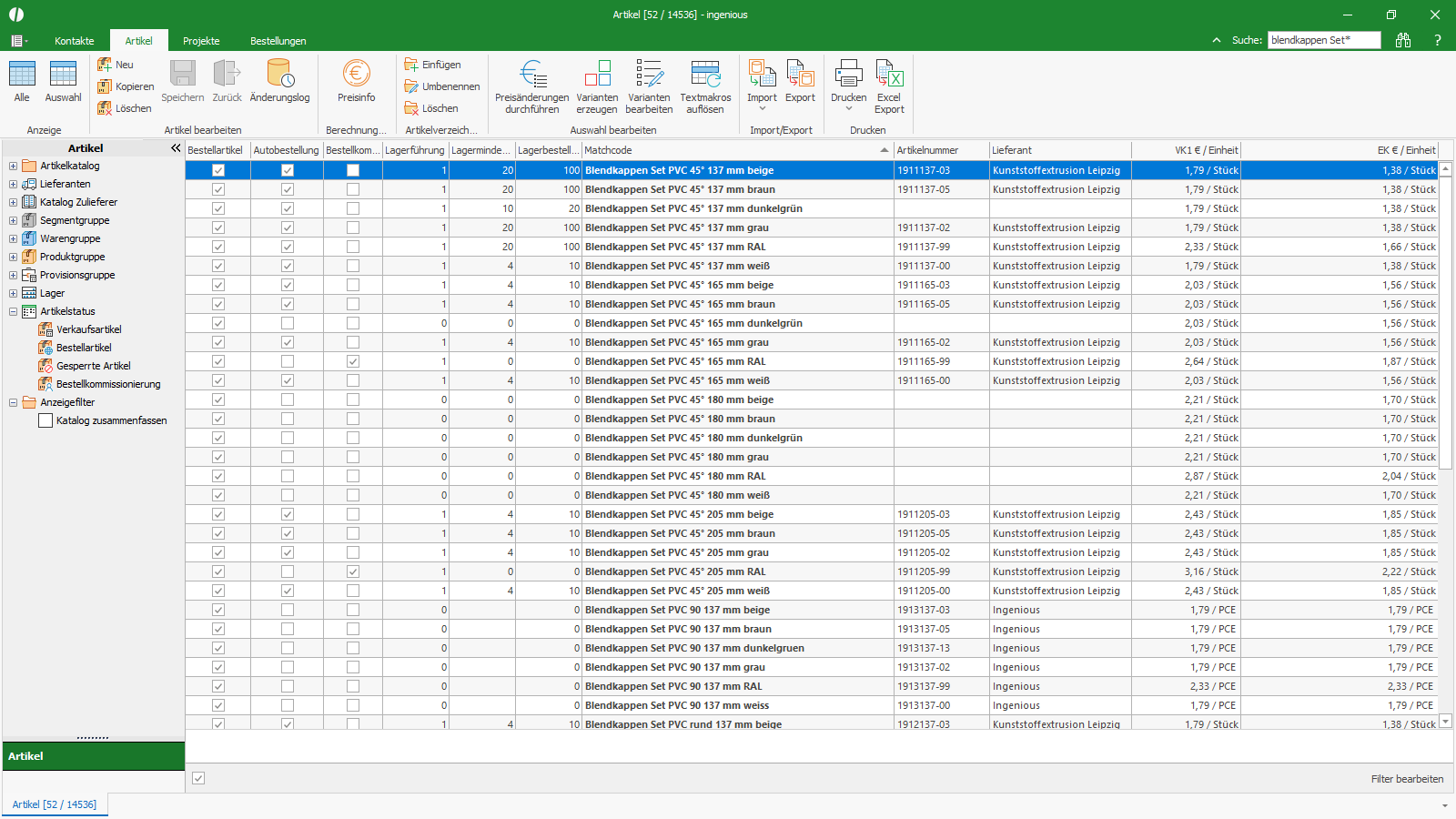Click Filter bearbeiten link
Image resolution: width=1456 pixels, height=819 pixels.
coord(1407,779)
